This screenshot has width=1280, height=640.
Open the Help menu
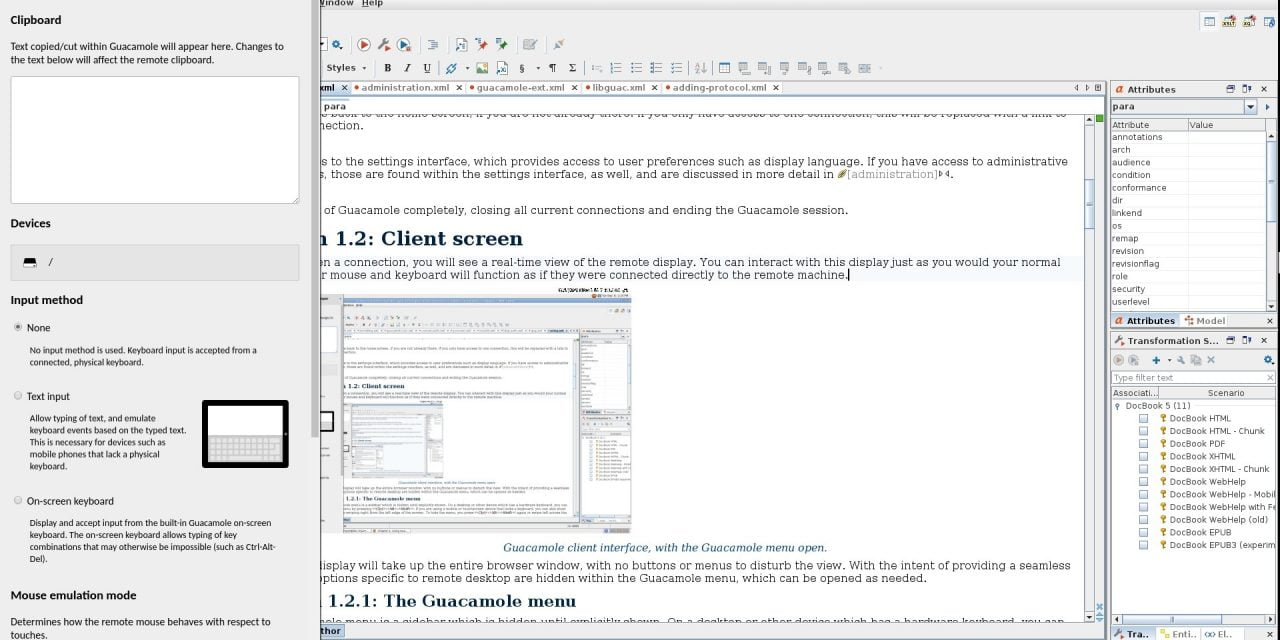click(372, 4)
